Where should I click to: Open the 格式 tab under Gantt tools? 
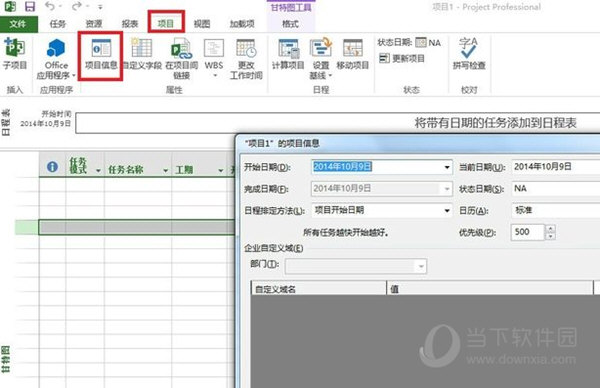click(x=290, y=24)
